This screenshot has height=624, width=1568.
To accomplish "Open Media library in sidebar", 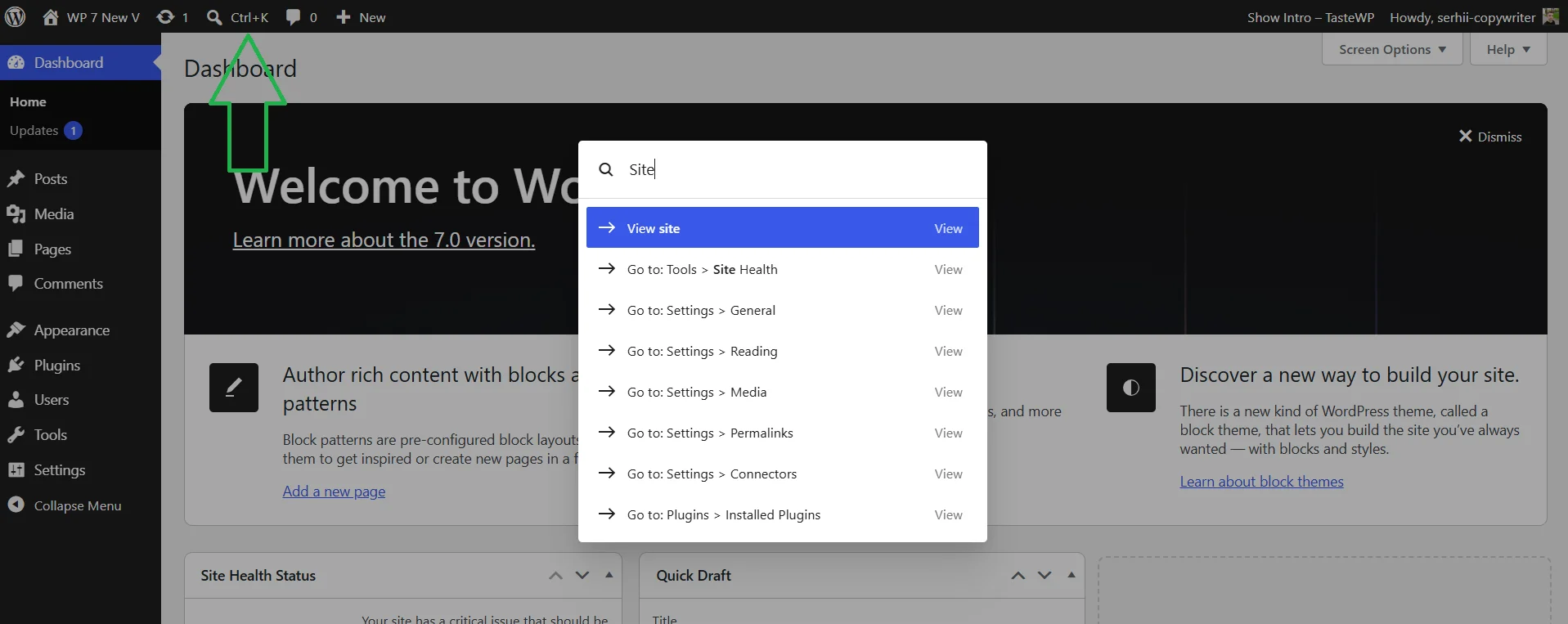I will click(80, 214).
